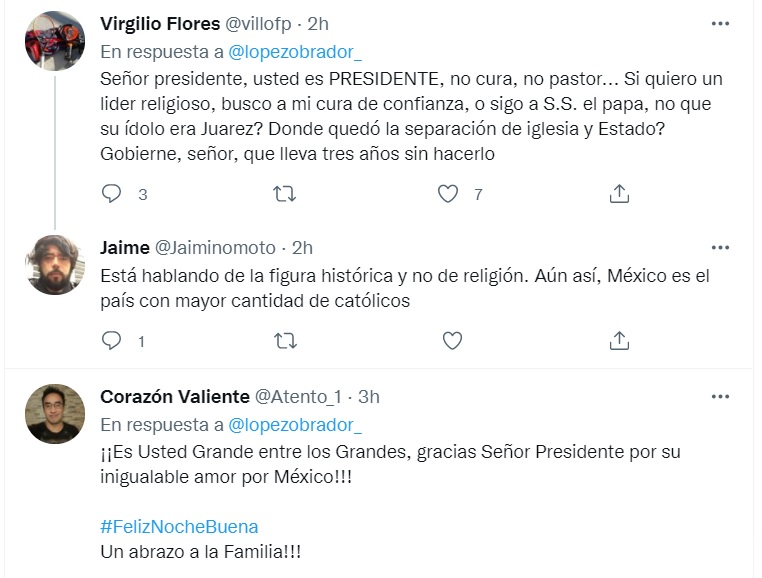The height and width of the screenshot is (578, 762).
Task: Share Virgilio Flores's tweet
Action: point(619,194)
